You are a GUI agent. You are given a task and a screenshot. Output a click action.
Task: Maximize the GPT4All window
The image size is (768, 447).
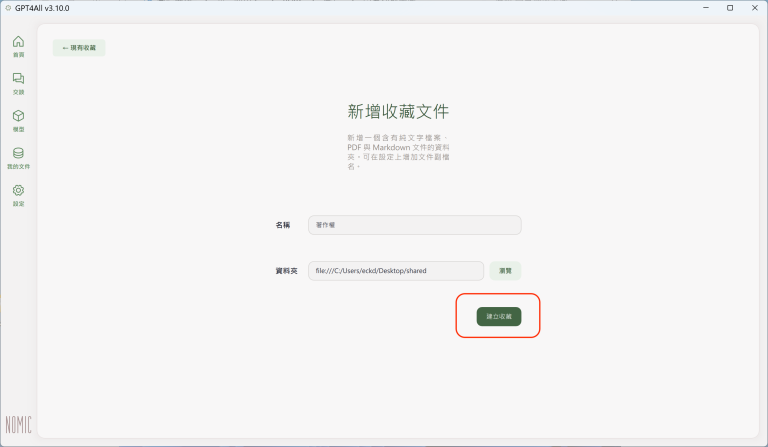729,7
